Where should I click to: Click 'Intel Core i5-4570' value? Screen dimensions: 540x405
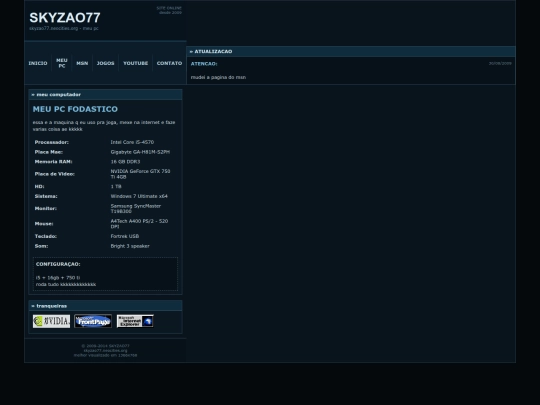click(x=132, y=142)
